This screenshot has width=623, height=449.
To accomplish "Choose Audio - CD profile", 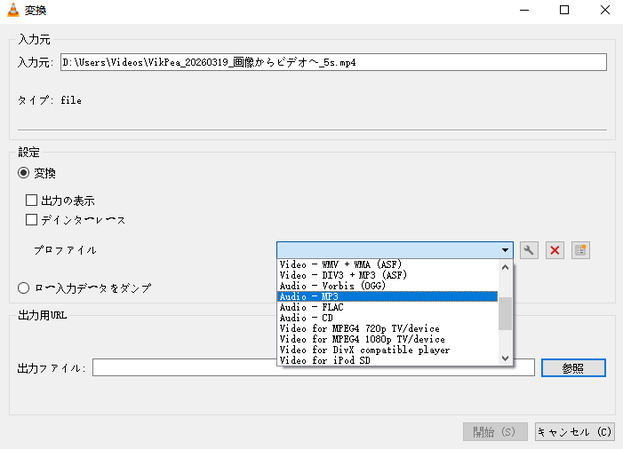I will coord(387,318).
